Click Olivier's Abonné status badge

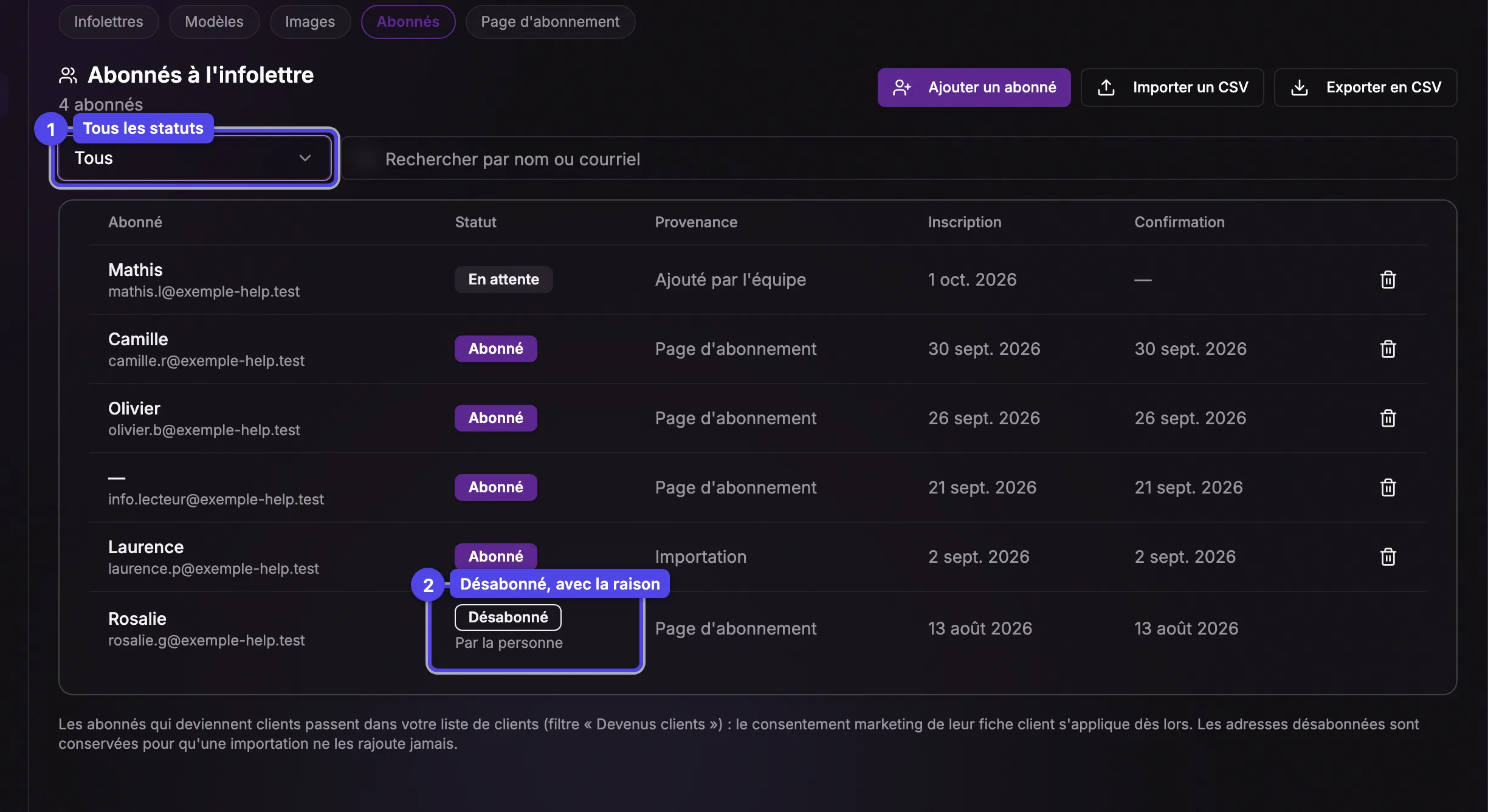495,418
